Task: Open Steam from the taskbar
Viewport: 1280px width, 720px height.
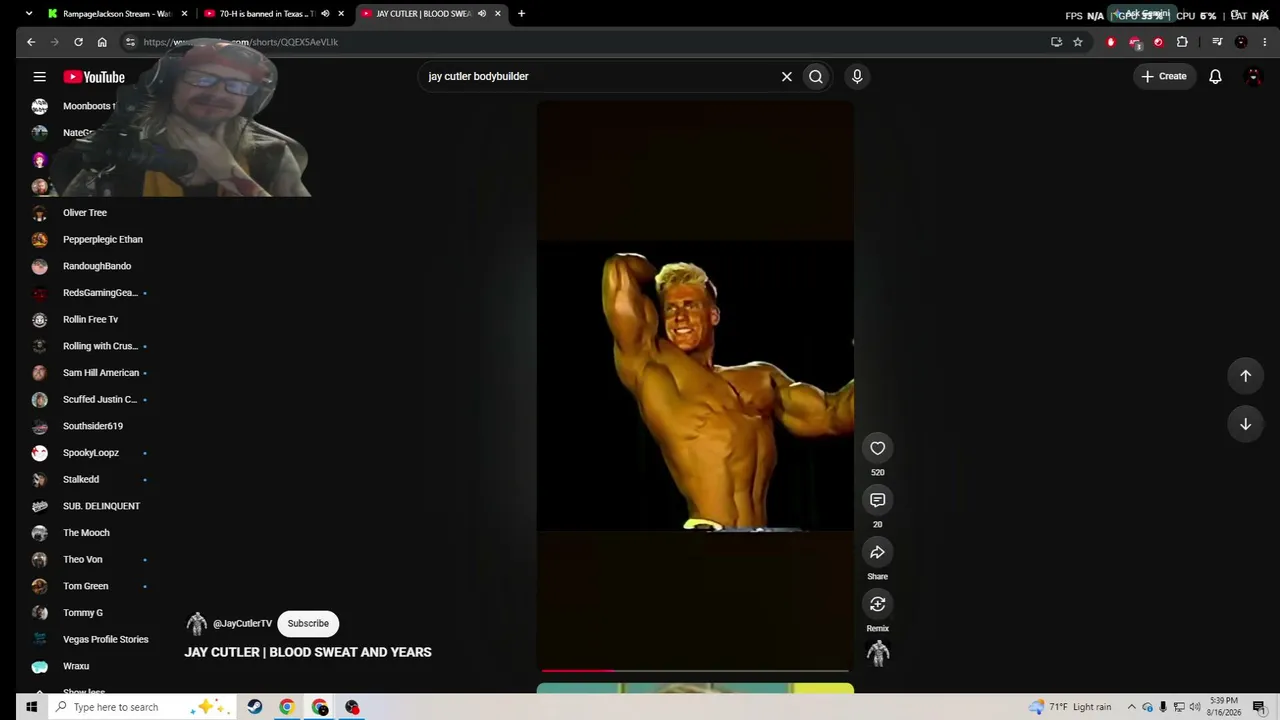Action: click(255, 707)
